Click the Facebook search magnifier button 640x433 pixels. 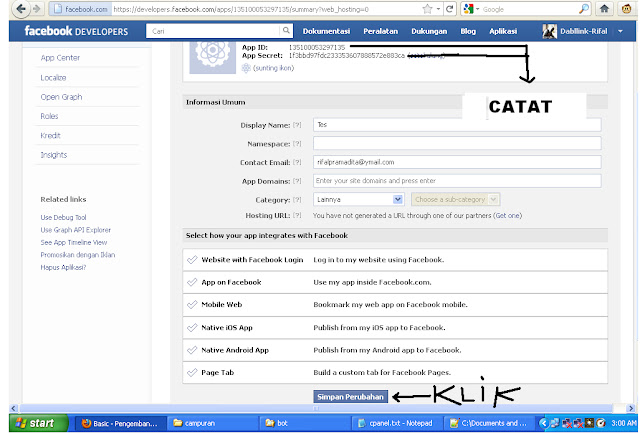[x=286, y=31]
